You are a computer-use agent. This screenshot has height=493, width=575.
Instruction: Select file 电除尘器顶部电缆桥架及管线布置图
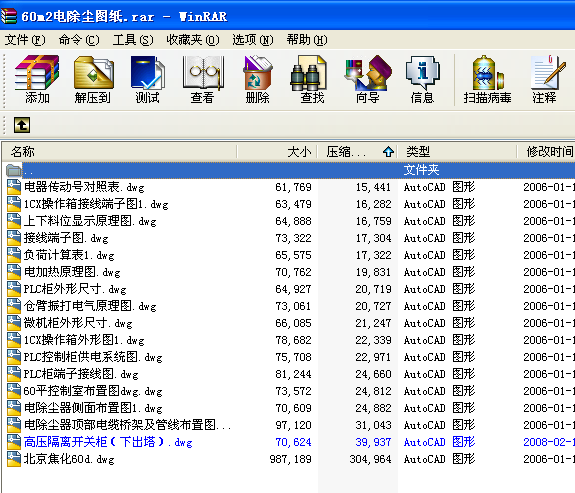tap(127, 425)
